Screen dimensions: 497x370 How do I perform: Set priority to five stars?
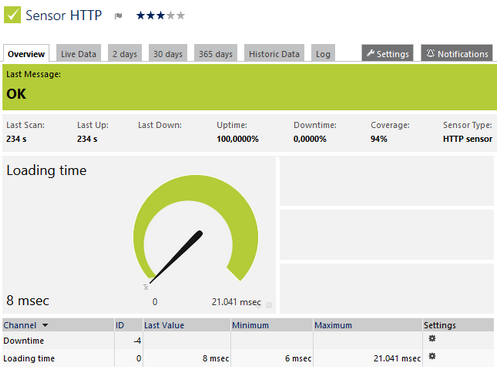[x=180, y=15]
